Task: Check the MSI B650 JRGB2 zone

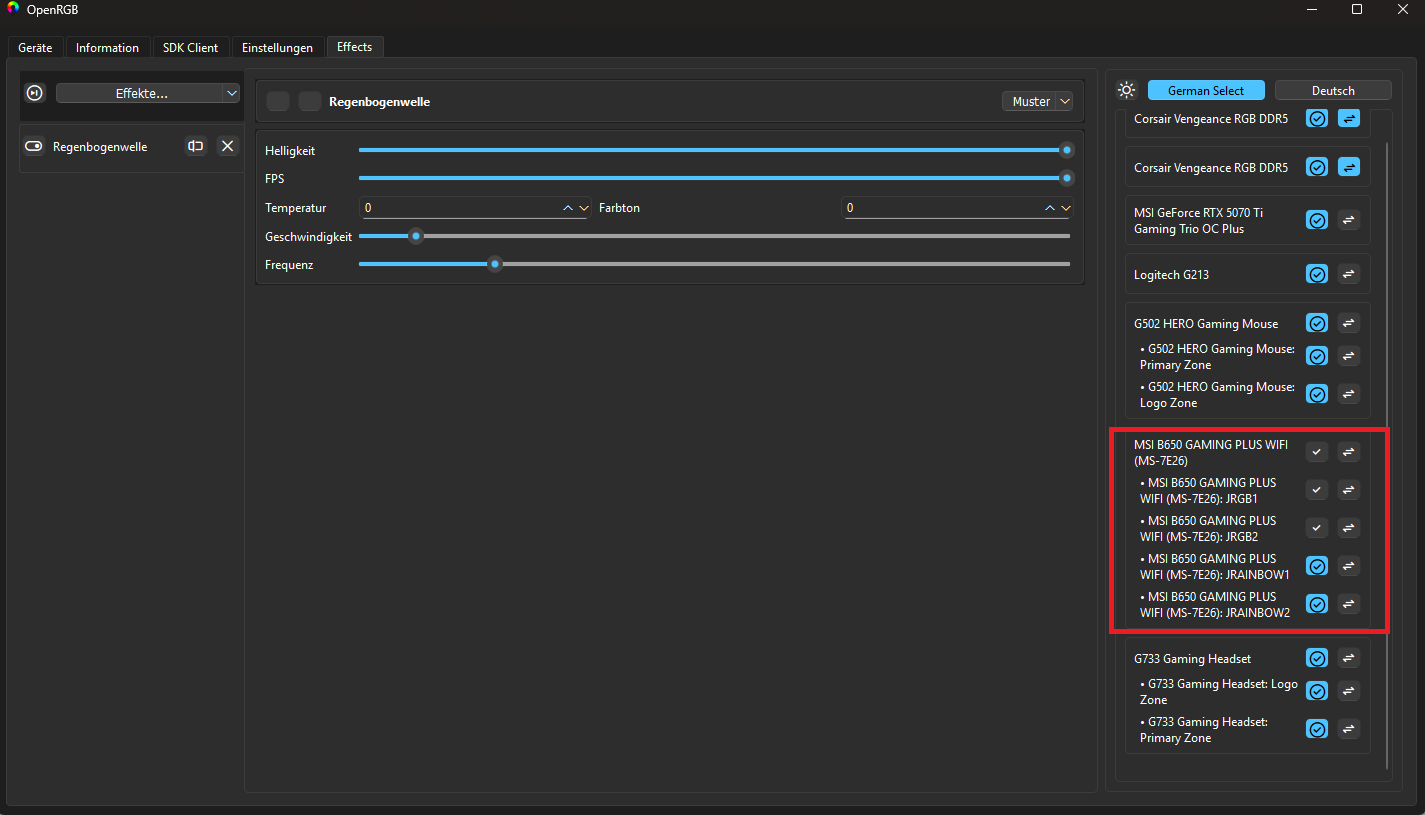Action: [1317, 528]
